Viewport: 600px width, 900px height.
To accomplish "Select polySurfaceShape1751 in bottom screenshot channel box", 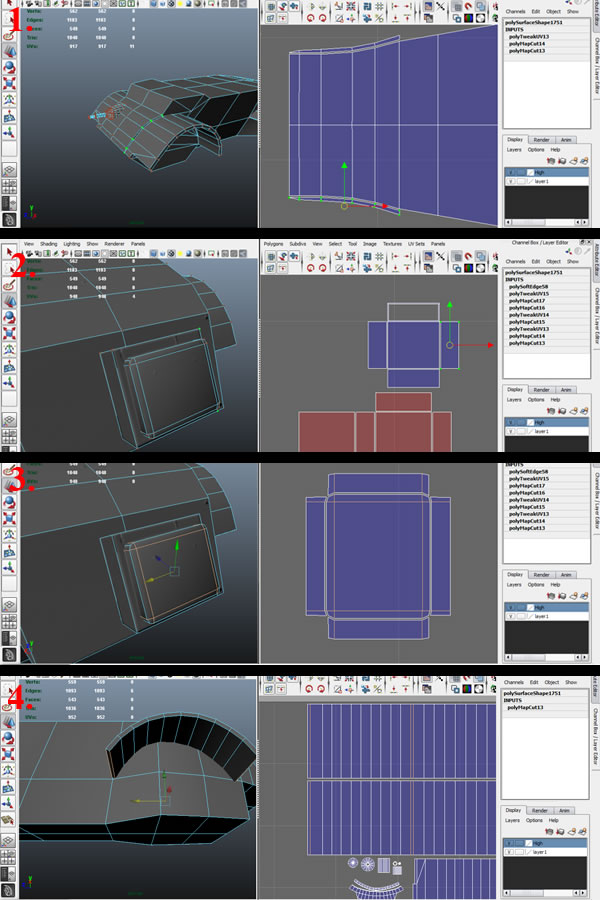I will pos(532,693).
